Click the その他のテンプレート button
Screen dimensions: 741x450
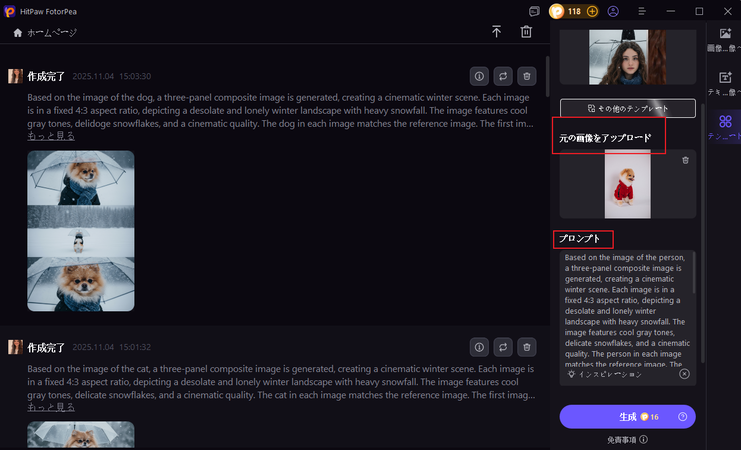point(627,108)
